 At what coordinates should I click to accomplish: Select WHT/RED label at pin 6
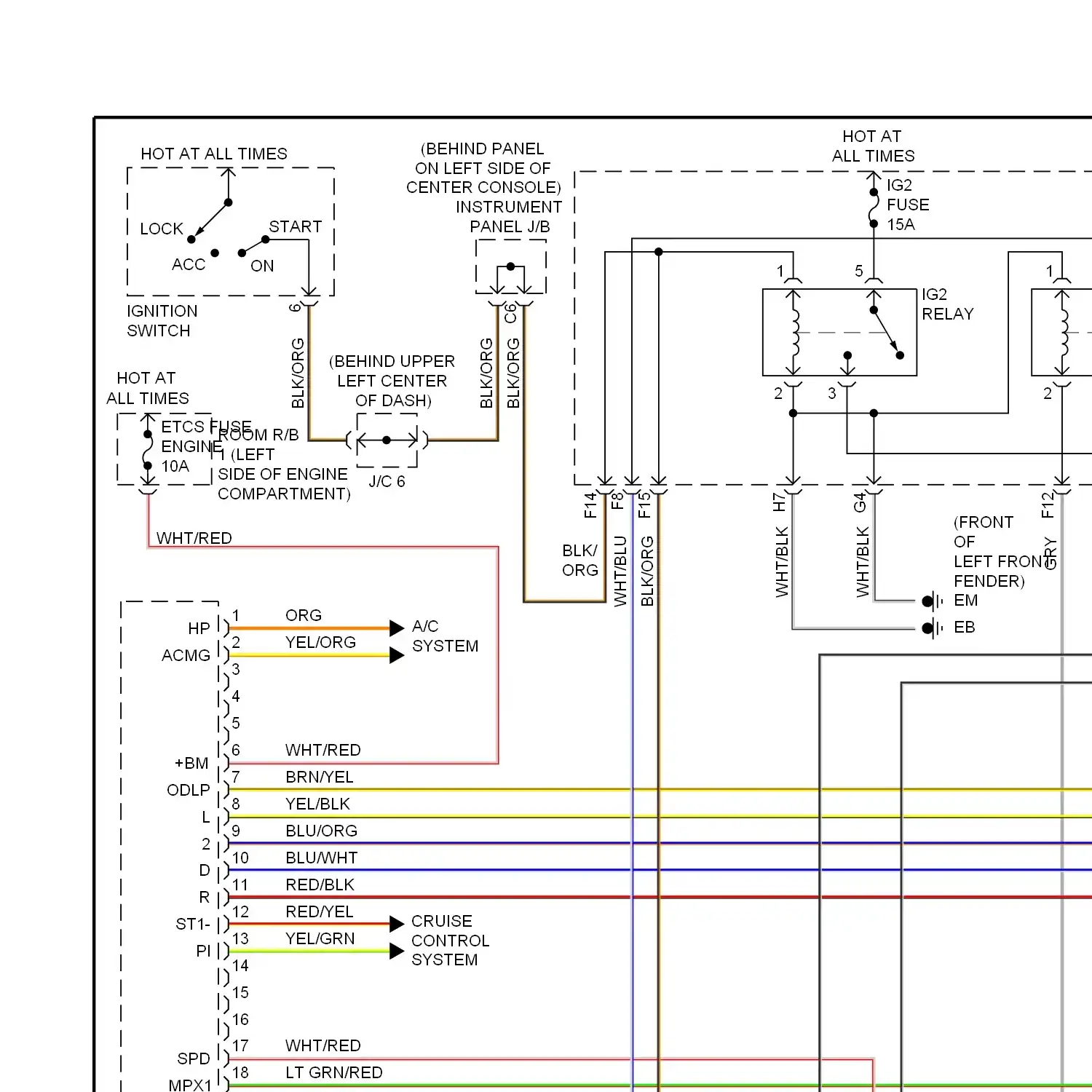click(323, 750)
